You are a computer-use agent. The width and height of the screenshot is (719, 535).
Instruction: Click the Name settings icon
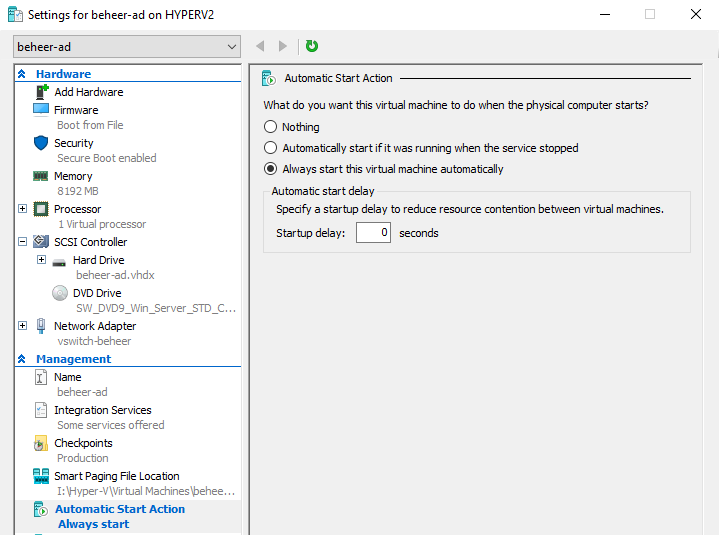click(41, 377)
